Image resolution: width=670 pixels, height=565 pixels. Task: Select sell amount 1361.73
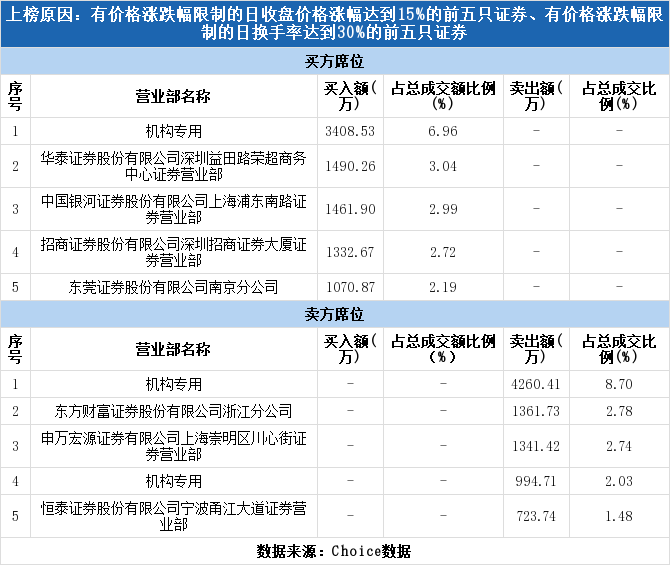(536, 412)
